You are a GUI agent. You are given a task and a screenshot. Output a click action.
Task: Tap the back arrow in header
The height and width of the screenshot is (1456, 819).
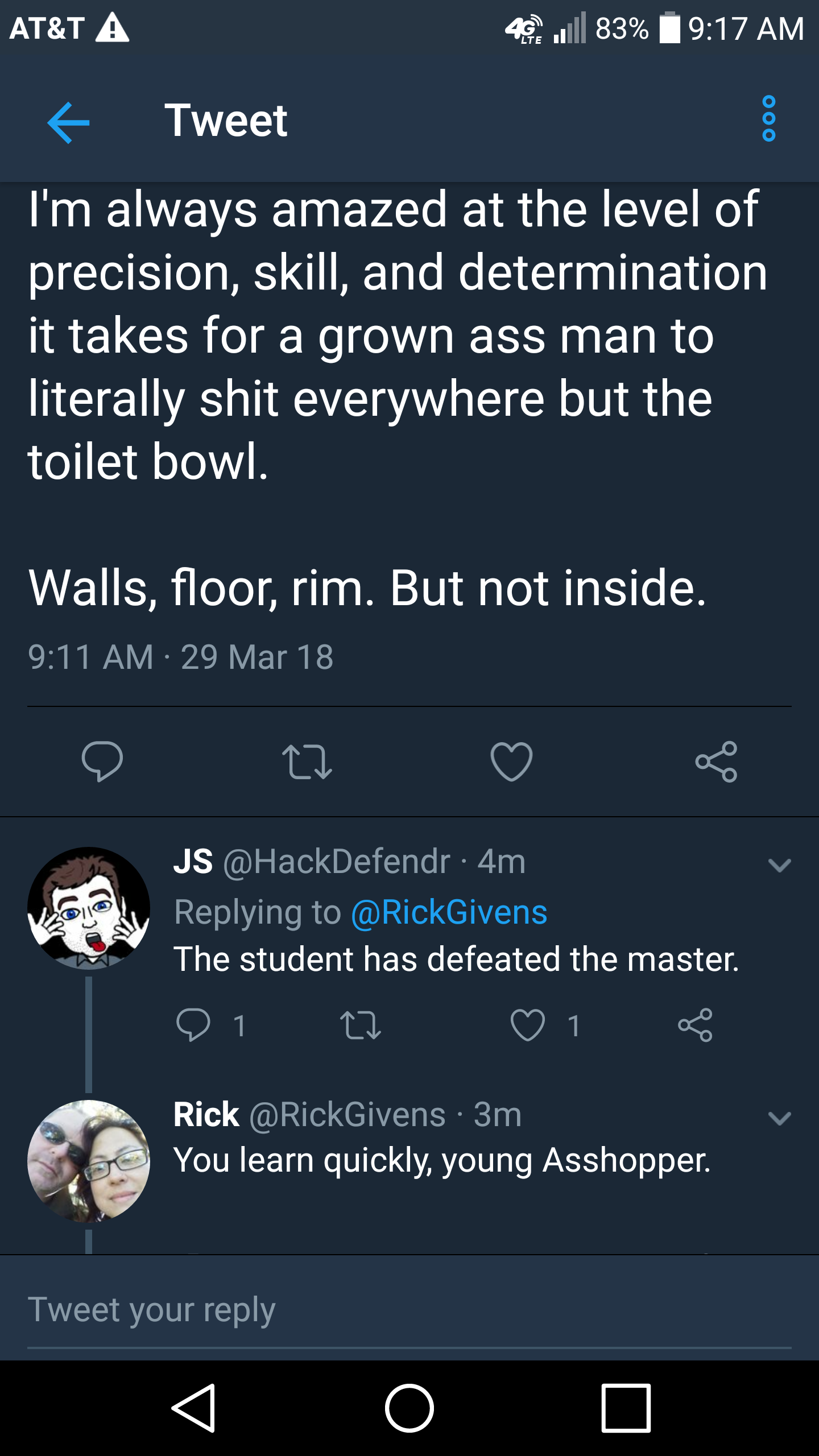point(68,122)
